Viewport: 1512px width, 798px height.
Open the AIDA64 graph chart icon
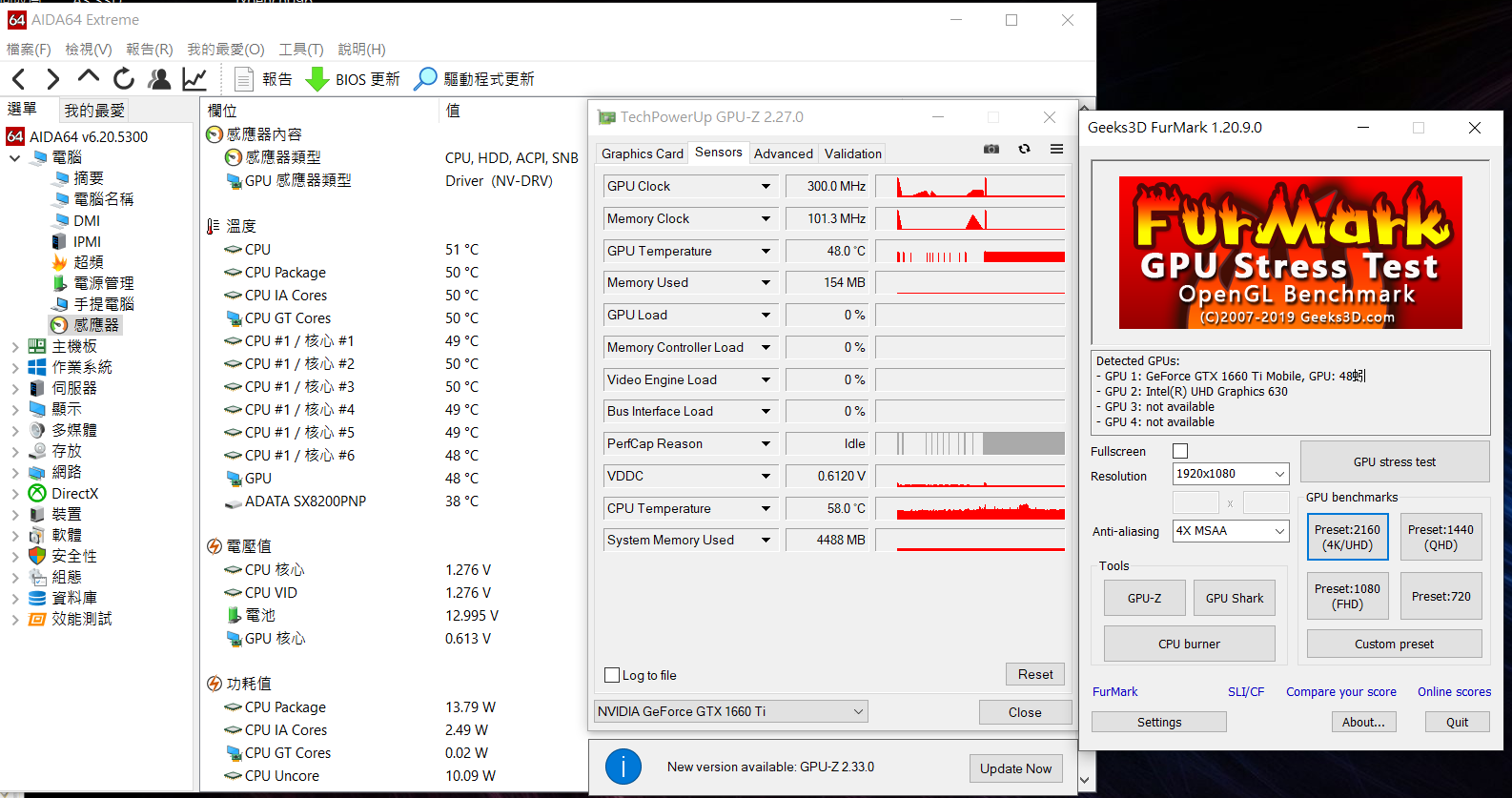pos(194,79)
